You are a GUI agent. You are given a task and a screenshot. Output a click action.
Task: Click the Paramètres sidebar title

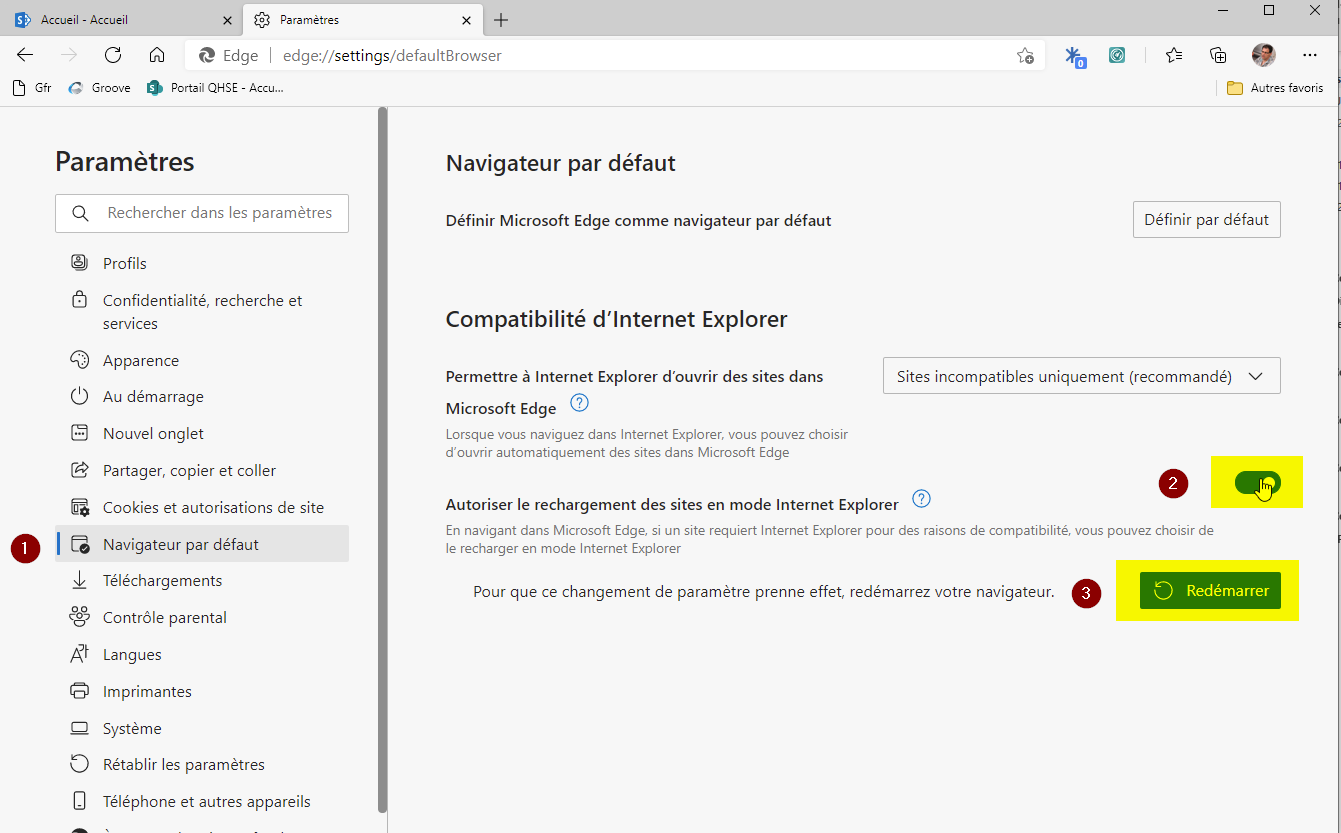tap(125, 161)
